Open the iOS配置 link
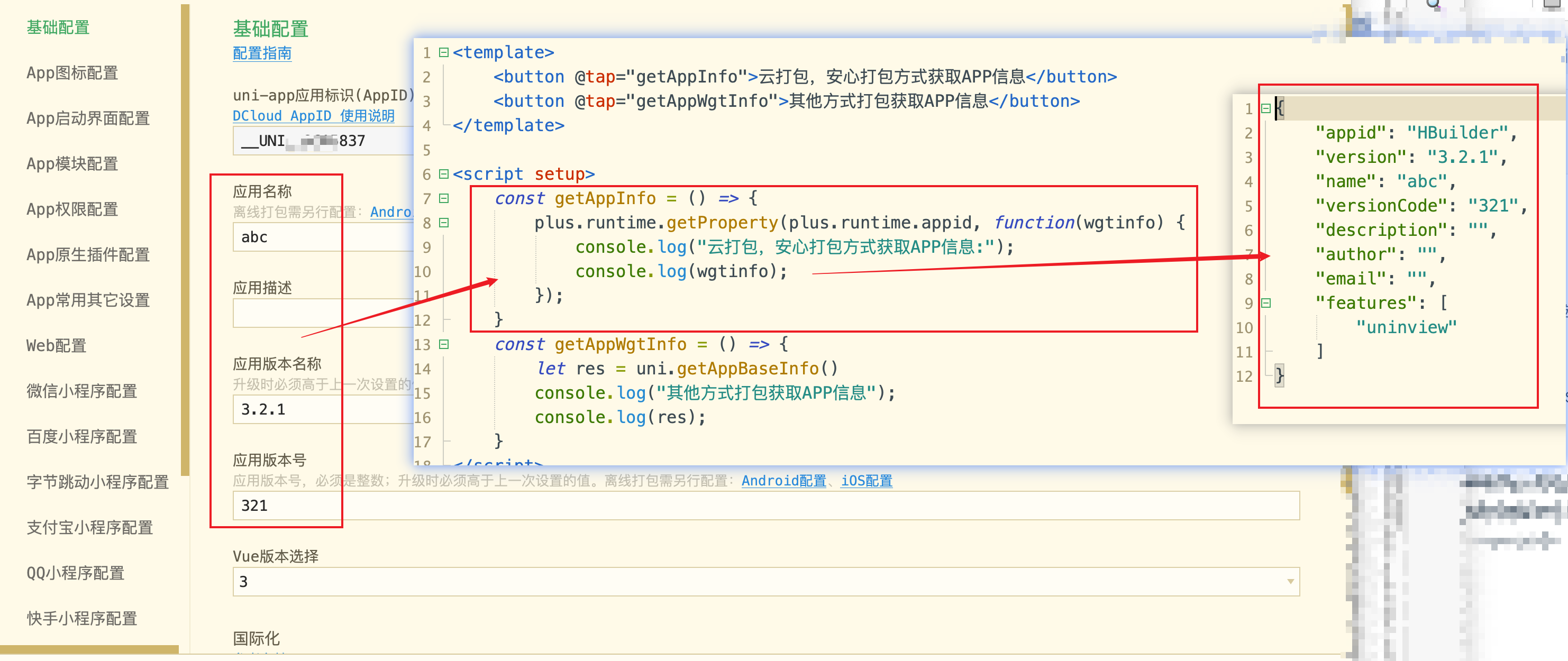The width and height of the screenshot is (1568, 661). coord(866,481)
